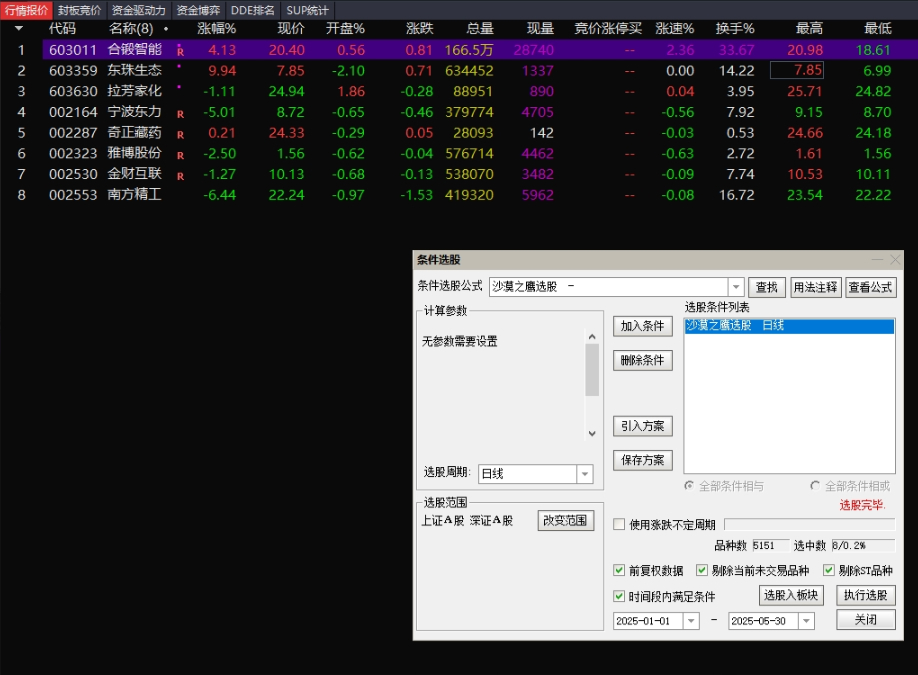Click R marker on 合锻智能 row
Screen dimensions: 918x675
pos(180,52)
